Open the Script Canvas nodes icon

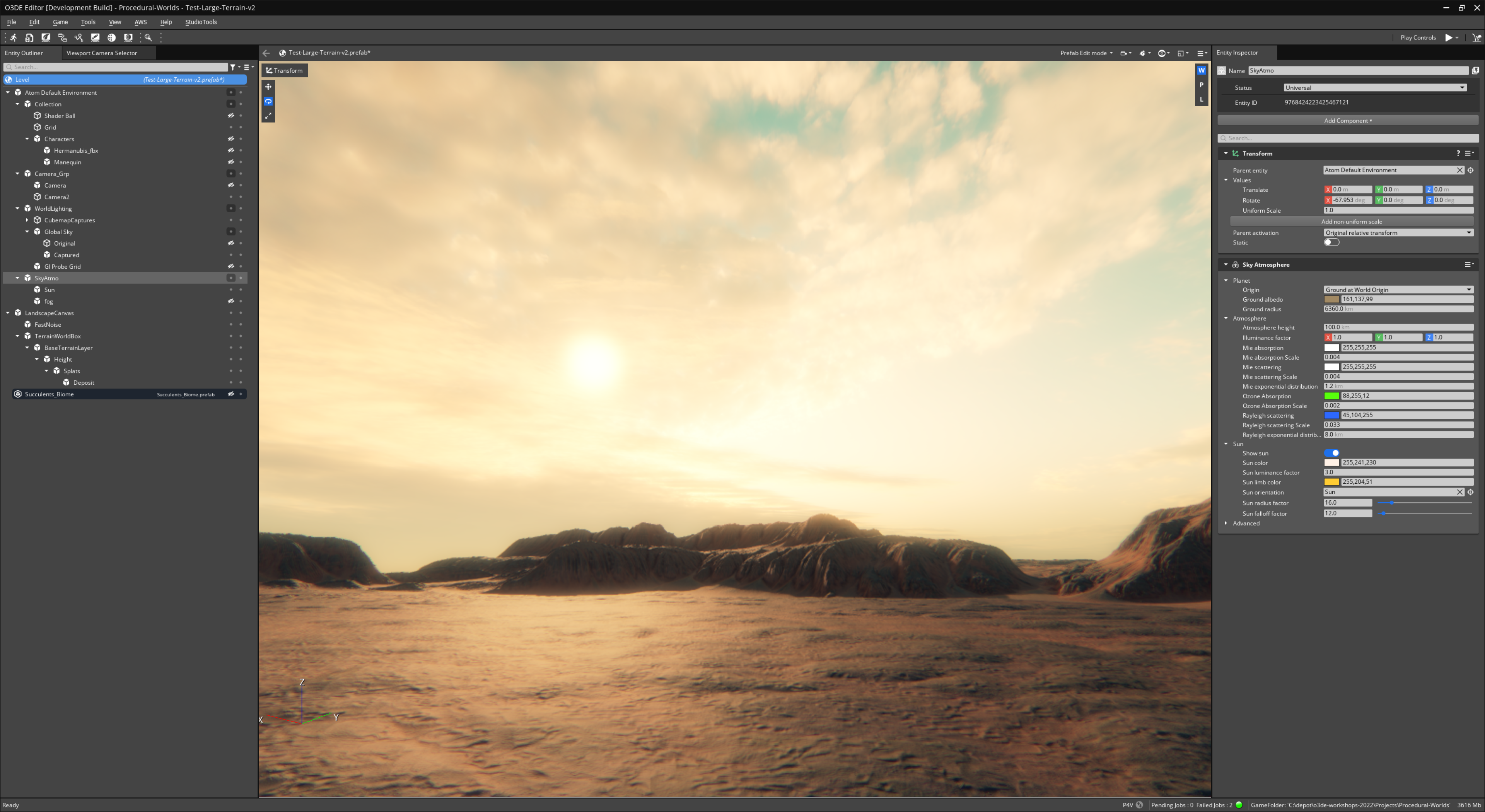(62, 38)
